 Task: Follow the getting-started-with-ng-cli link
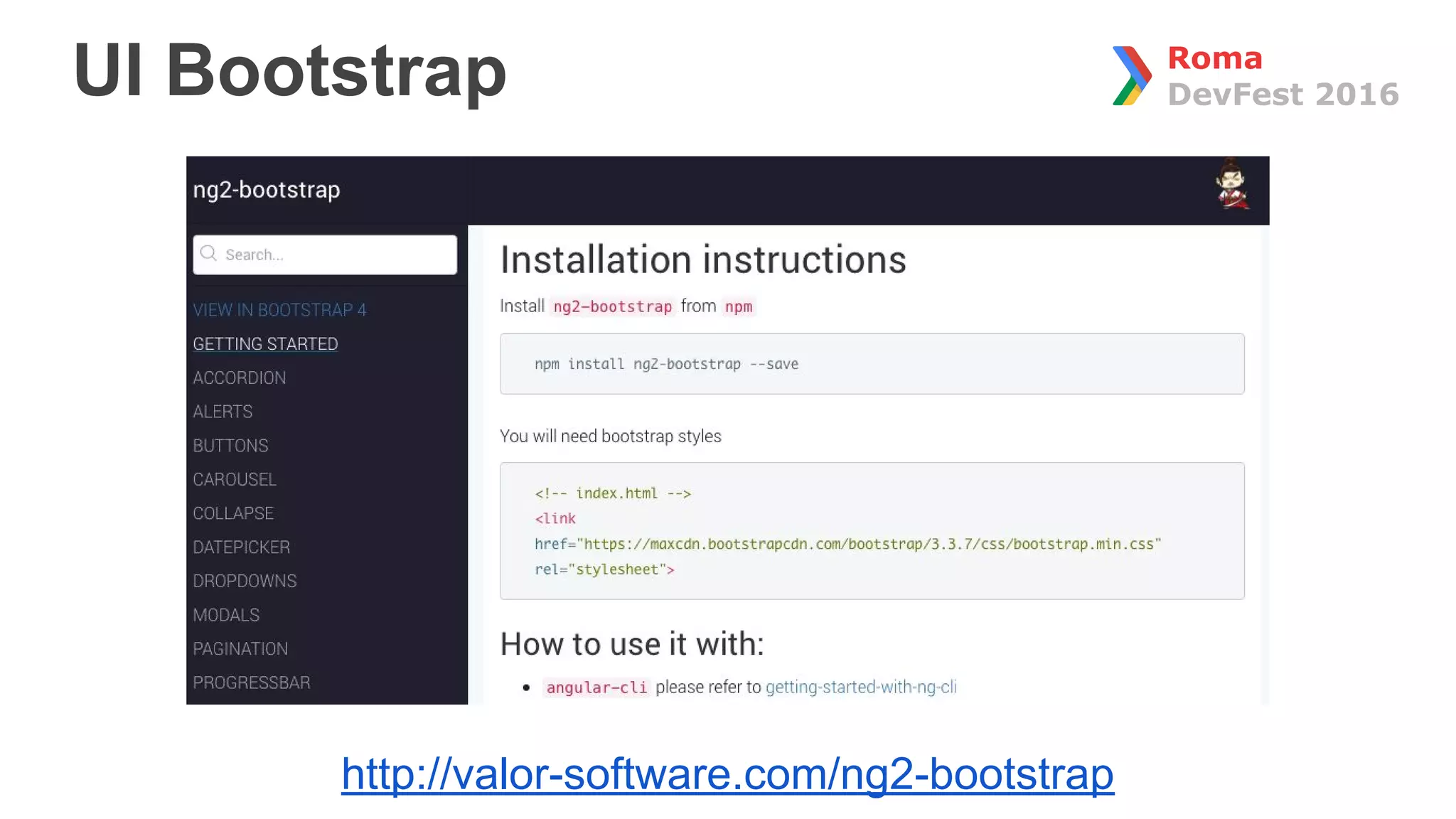click(x=861, y=687)
